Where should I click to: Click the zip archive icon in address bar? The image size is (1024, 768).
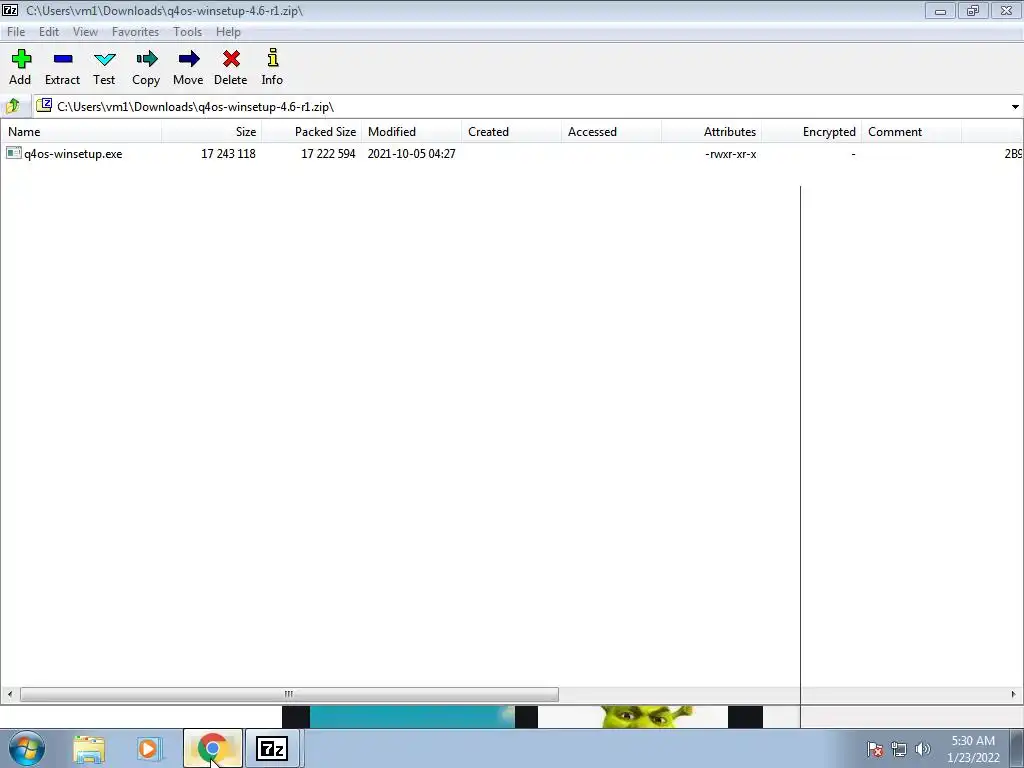pos(44,105)
